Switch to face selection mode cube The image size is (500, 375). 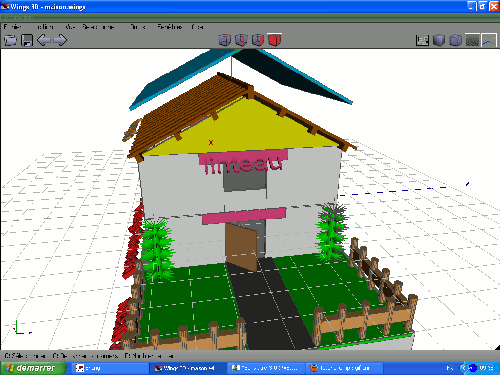point(258,40)
